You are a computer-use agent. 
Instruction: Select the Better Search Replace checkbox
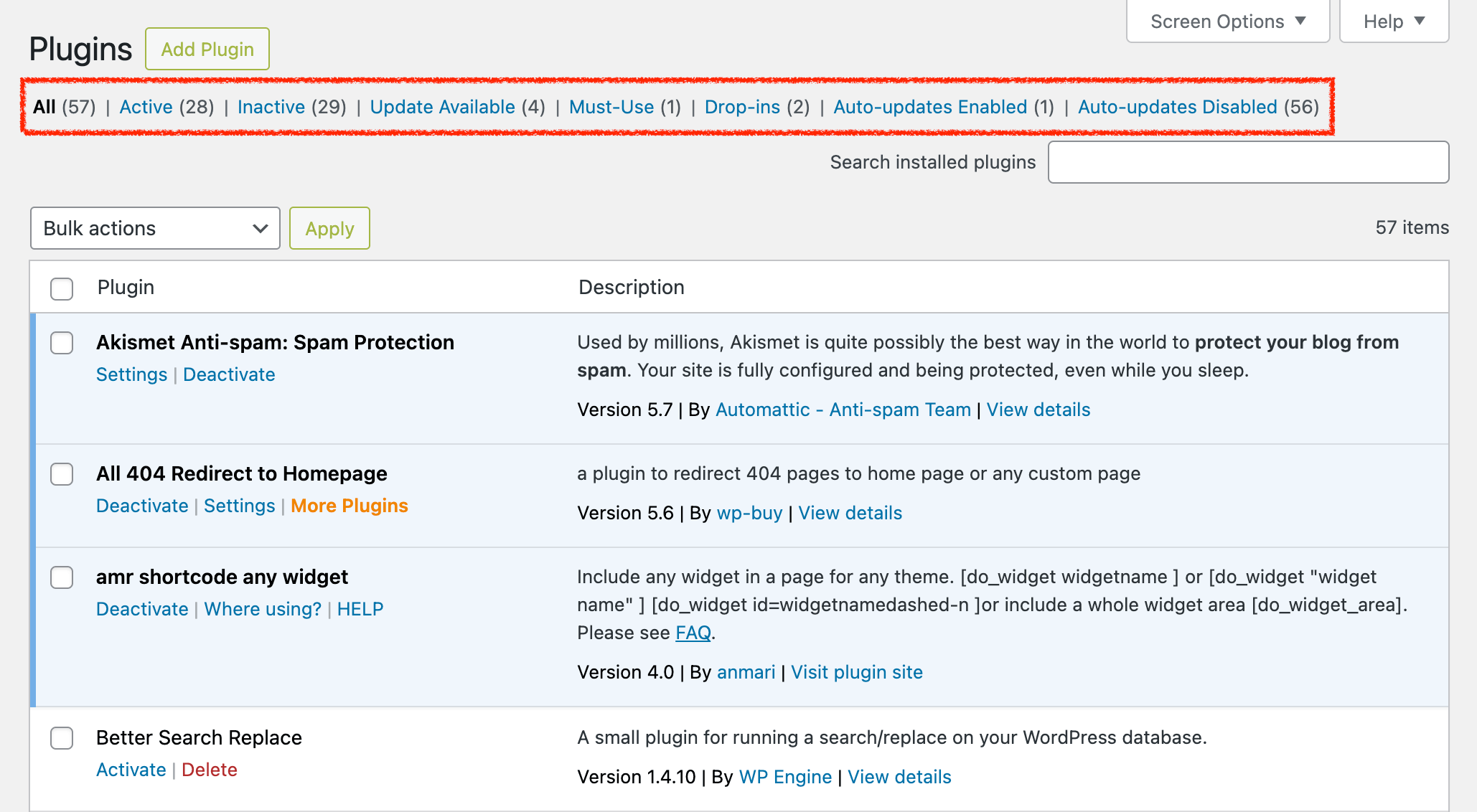point(62,738)
